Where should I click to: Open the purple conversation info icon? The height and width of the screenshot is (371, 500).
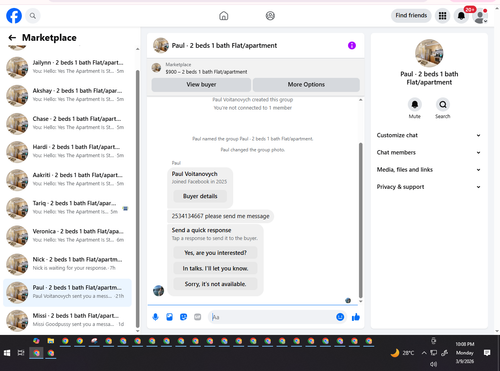[352, 45]
